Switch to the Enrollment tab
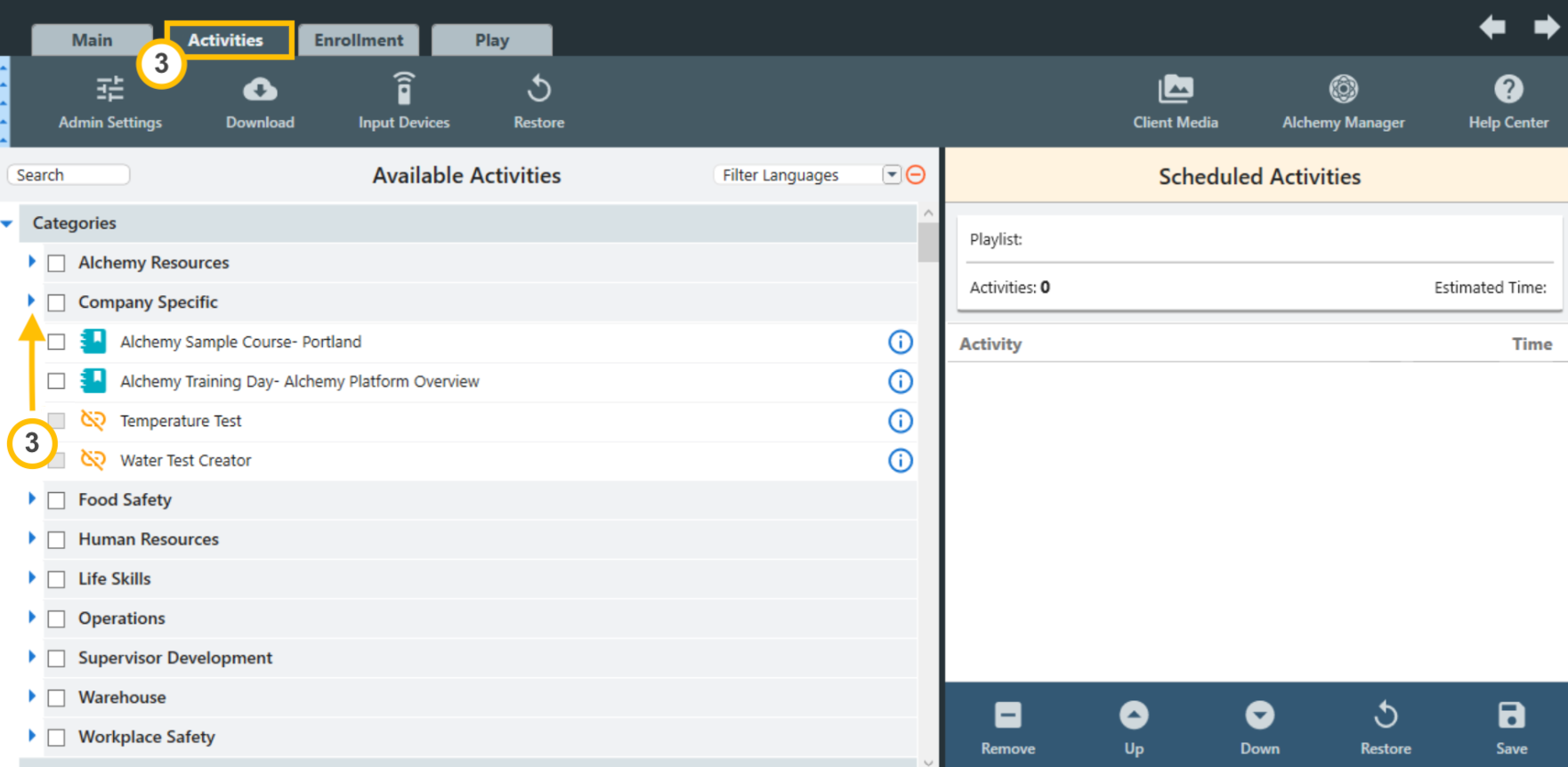 point(359,40)
